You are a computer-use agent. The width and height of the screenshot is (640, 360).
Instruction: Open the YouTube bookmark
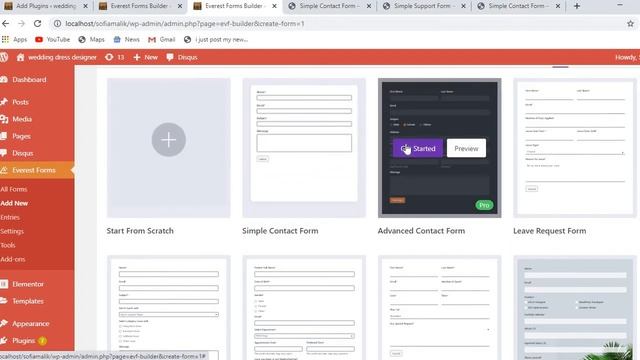click(x=53, y=40)
